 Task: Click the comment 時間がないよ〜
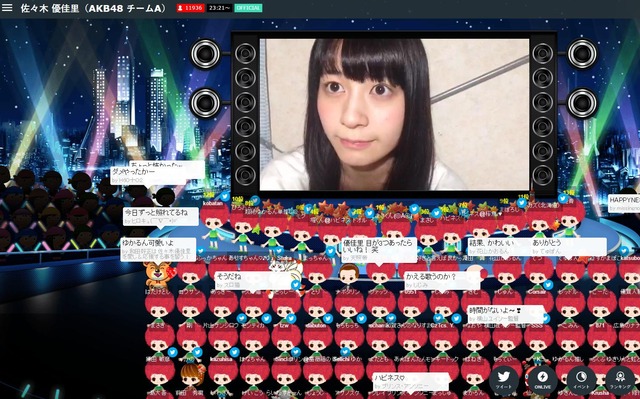click(505, 314)
